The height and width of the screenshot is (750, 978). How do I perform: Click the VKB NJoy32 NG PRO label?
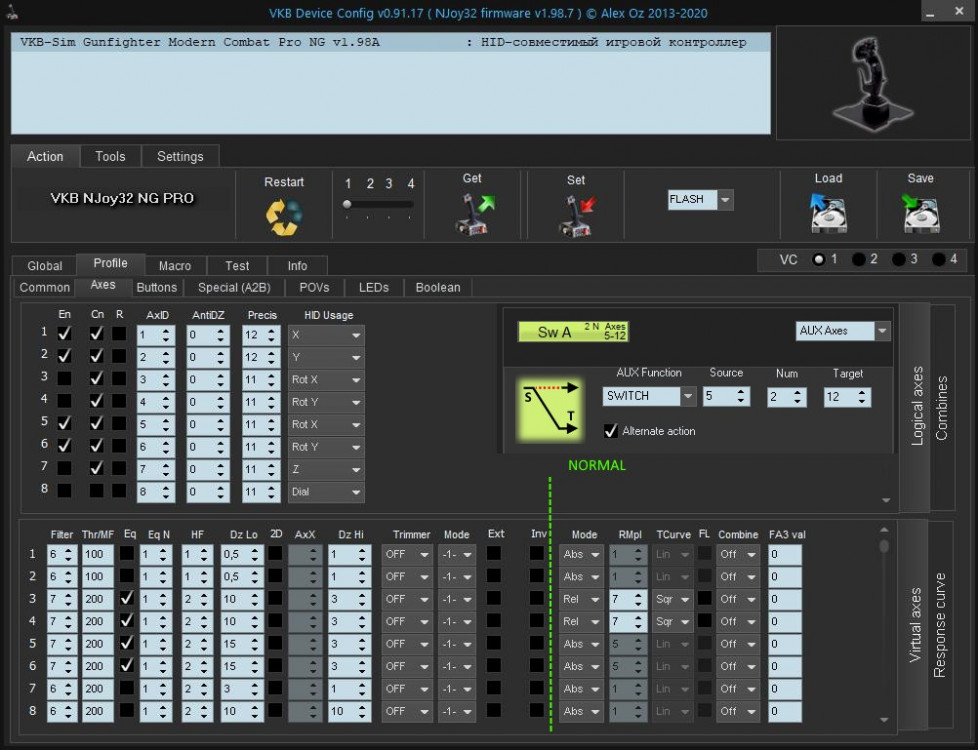pos(122,199)
